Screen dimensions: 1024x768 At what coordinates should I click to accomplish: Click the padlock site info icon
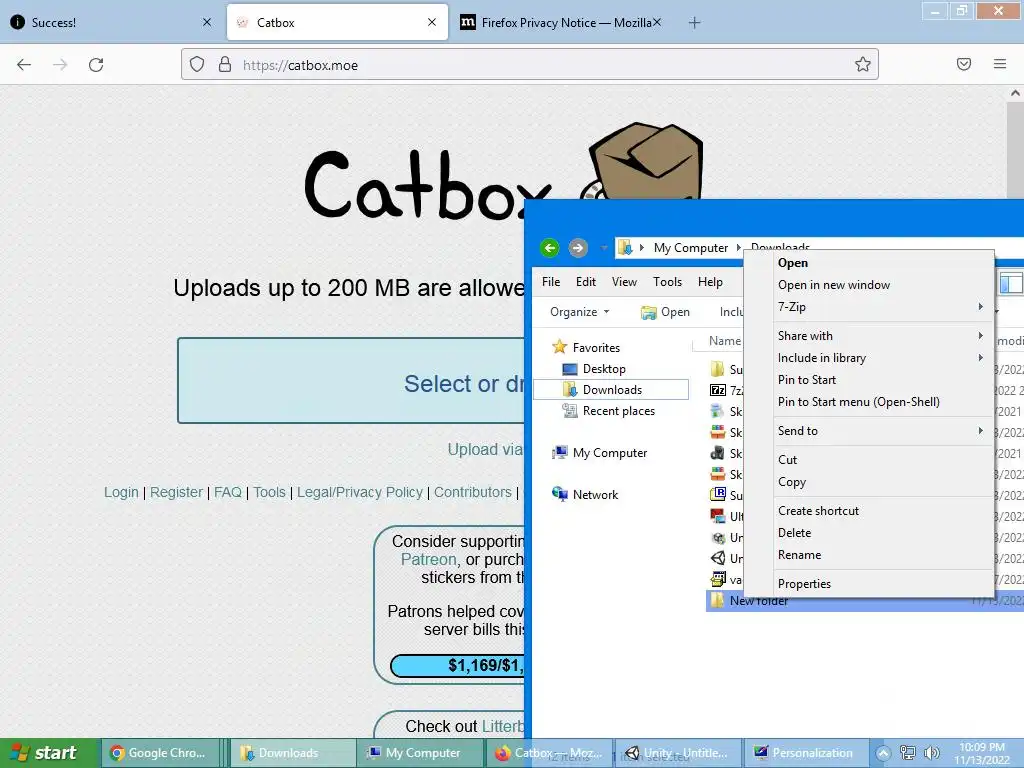point(225,64)
